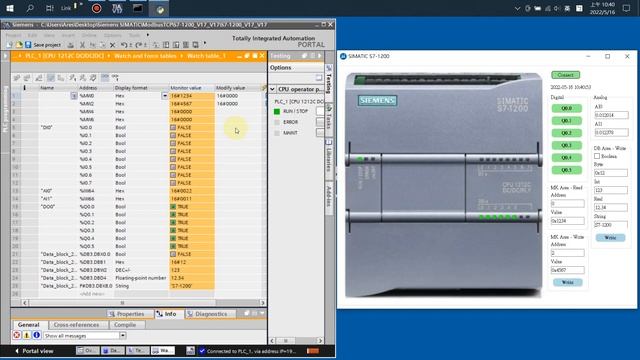
Task: Click the Paste icon in TIA toolbar
Action: (102, 45)
